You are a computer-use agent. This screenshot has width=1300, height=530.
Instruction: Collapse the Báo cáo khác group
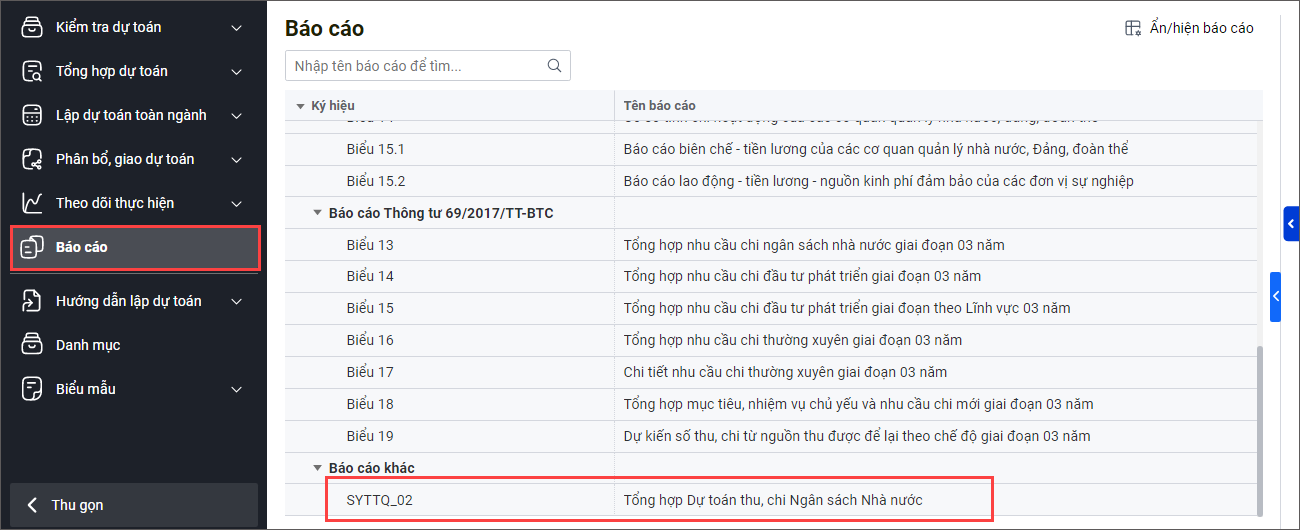coord(317,468)
